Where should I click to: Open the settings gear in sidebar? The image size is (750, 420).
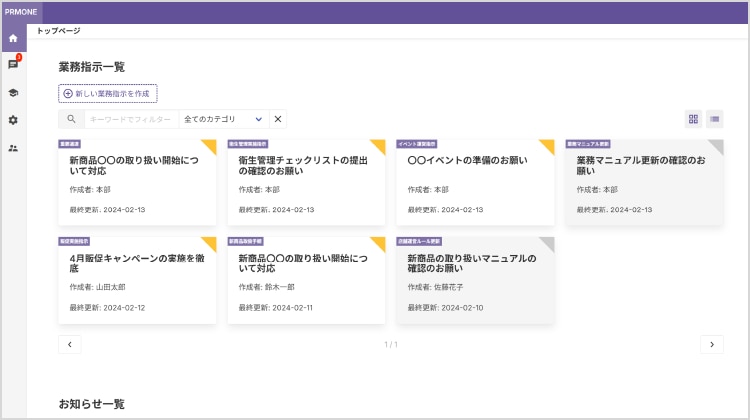pyautogui.click(x=13, y=120)
